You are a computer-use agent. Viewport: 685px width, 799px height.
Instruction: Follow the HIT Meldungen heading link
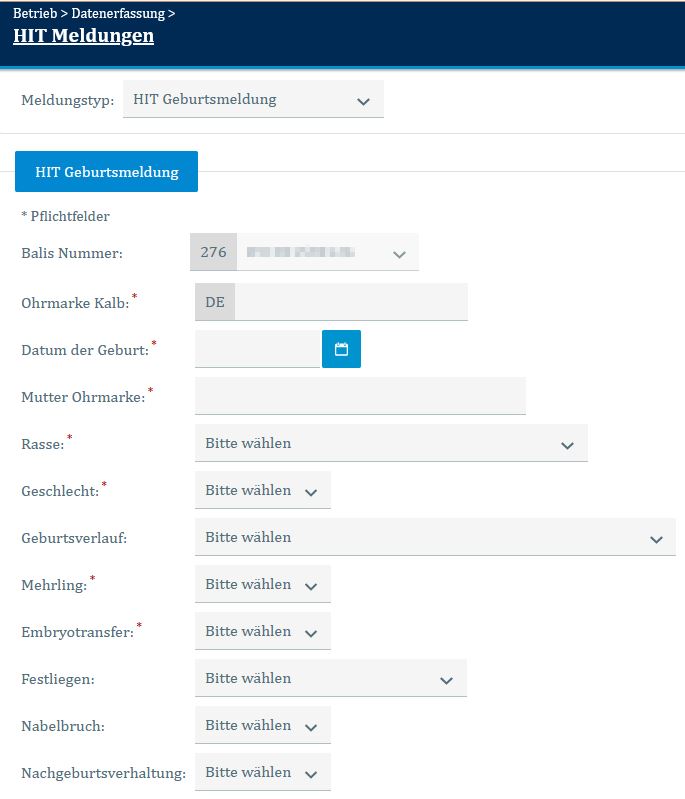point(84,36)
